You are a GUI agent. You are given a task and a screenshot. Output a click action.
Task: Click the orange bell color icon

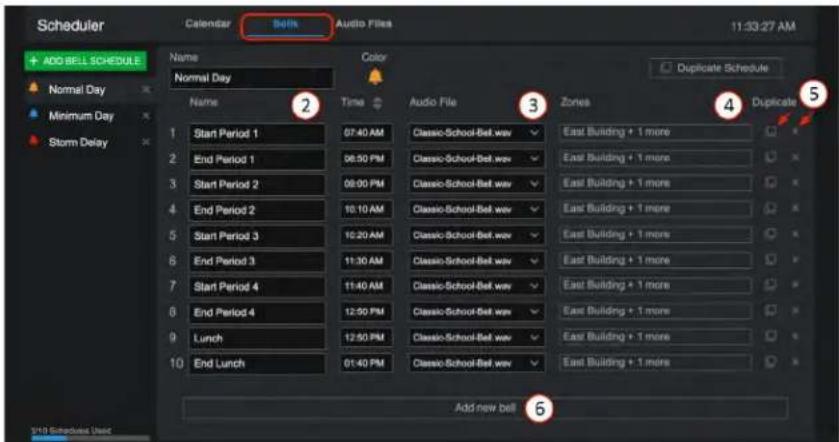coord(375,77)
